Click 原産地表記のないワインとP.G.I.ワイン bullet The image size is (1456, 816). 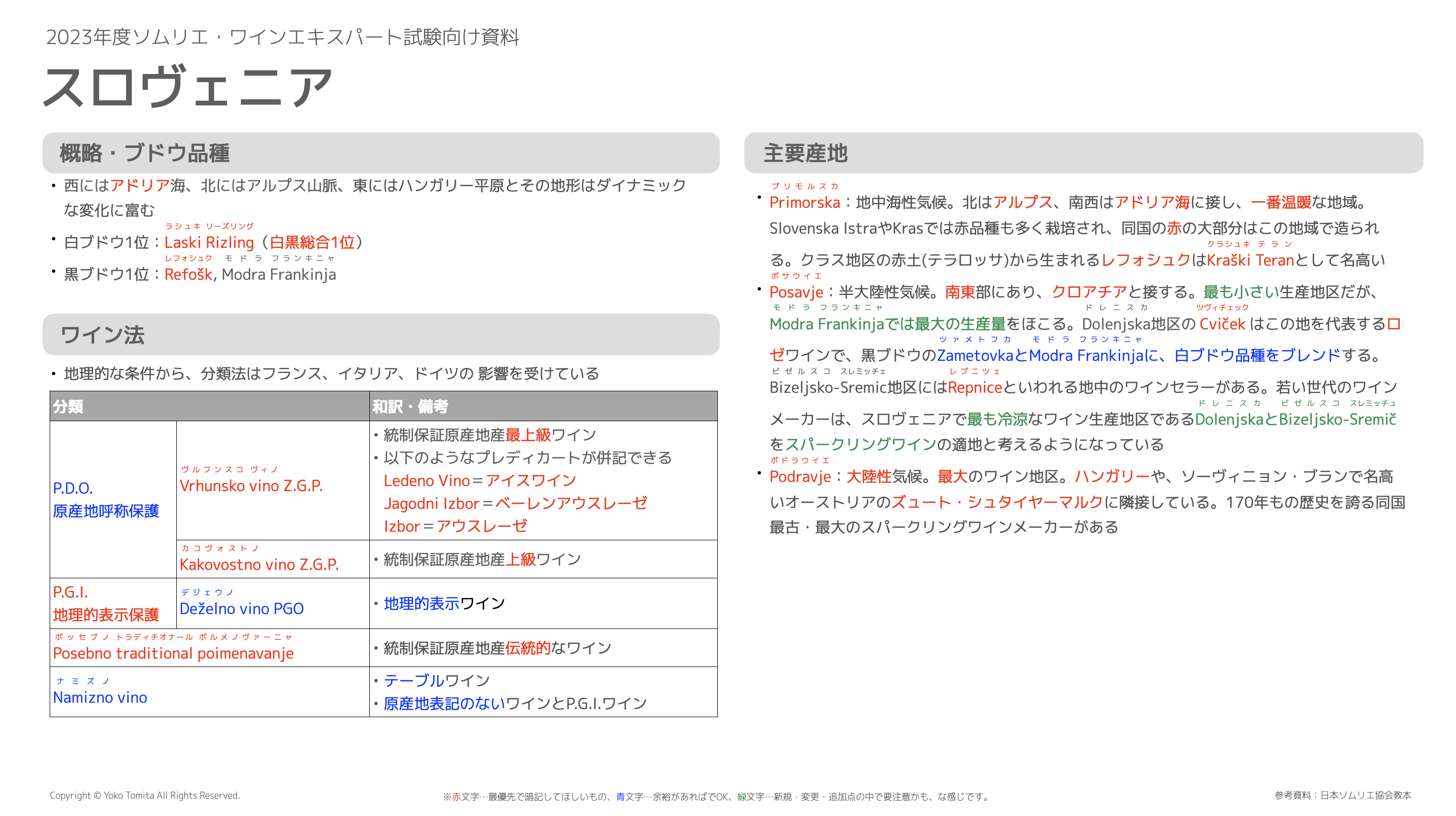[510, 703]
